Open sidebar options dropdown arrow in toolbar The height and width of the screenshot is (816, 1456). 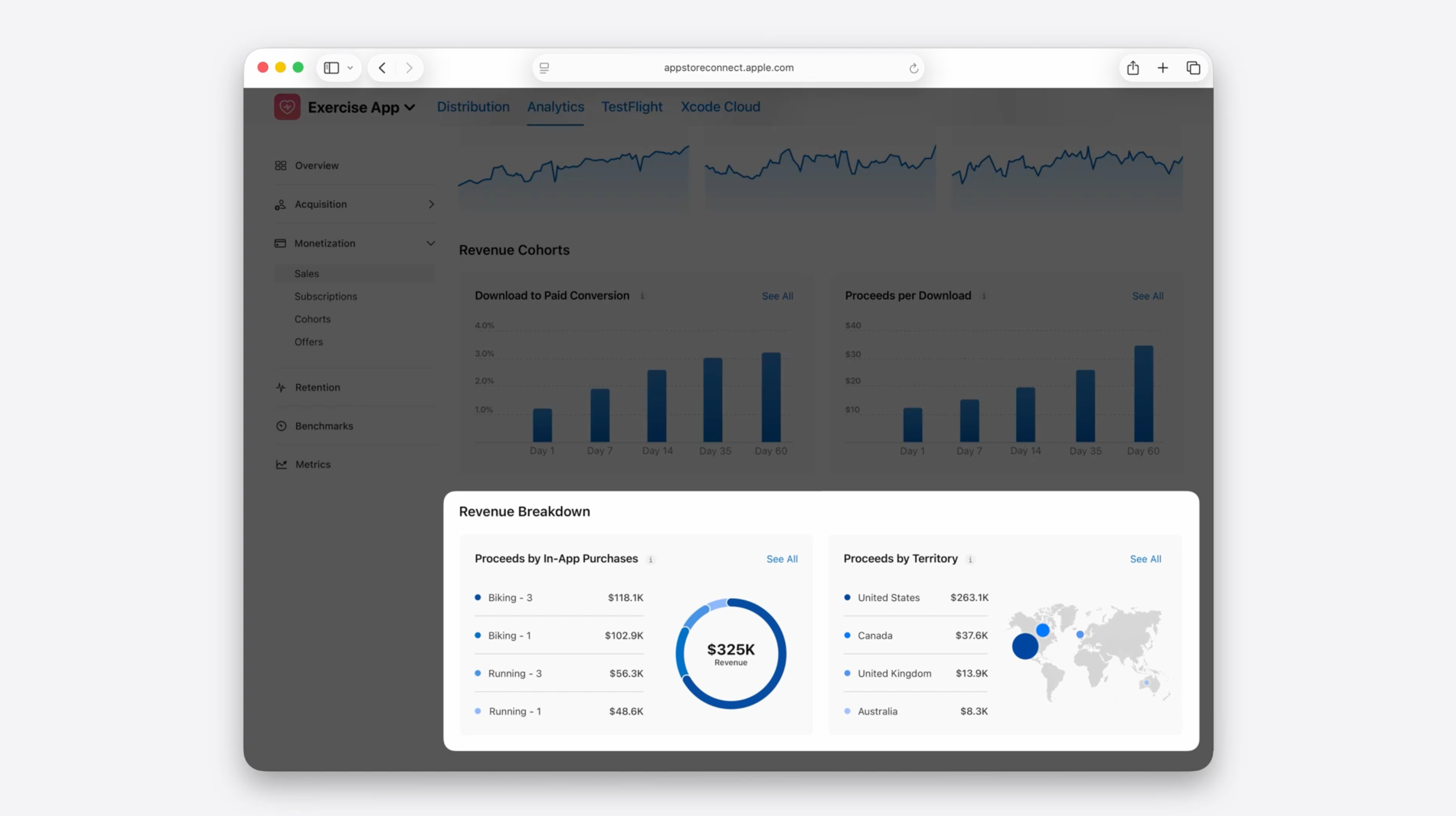point(350,68)
